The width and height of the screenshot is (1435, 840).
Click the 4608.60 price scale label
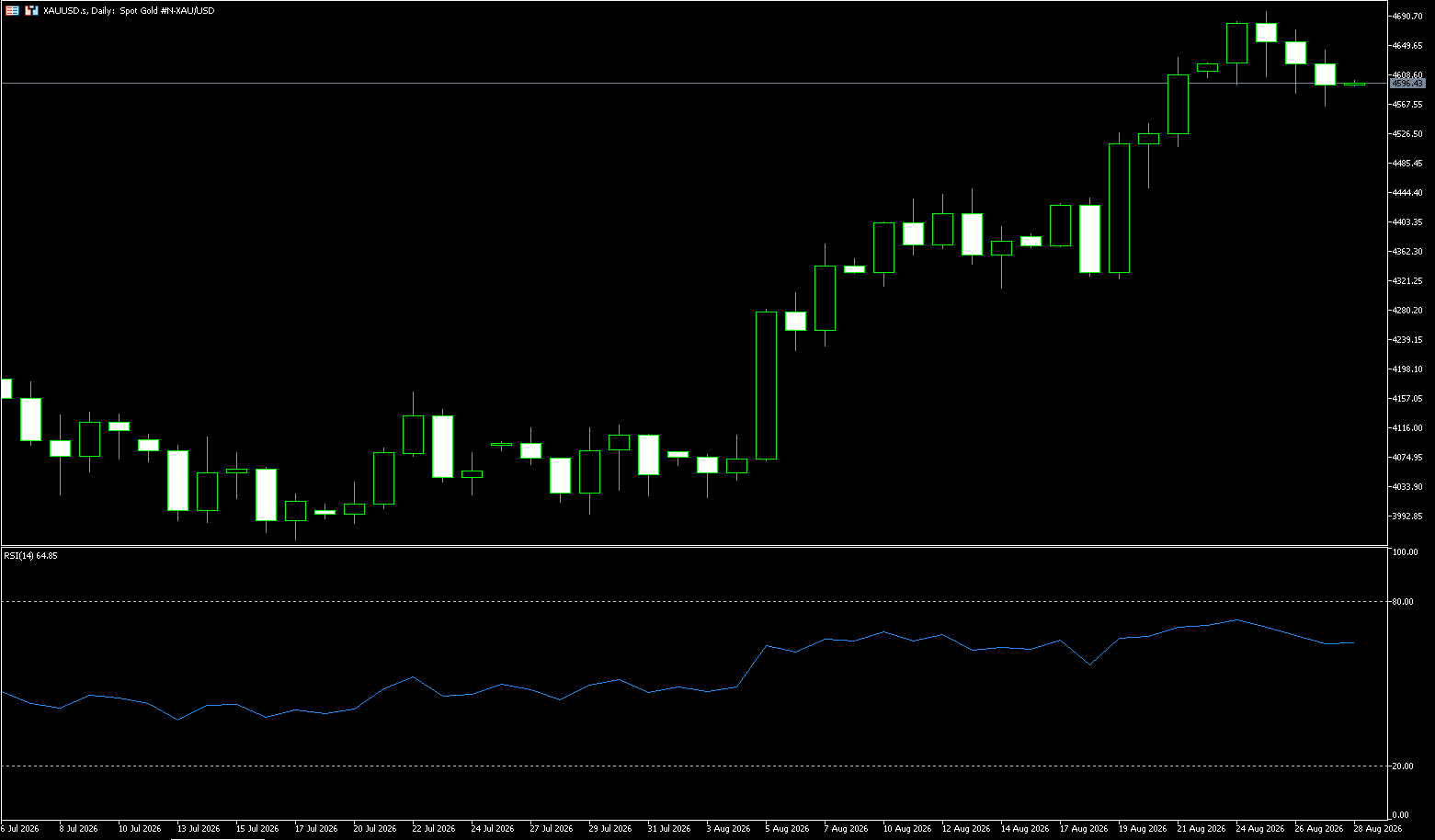pos(1407,75)
